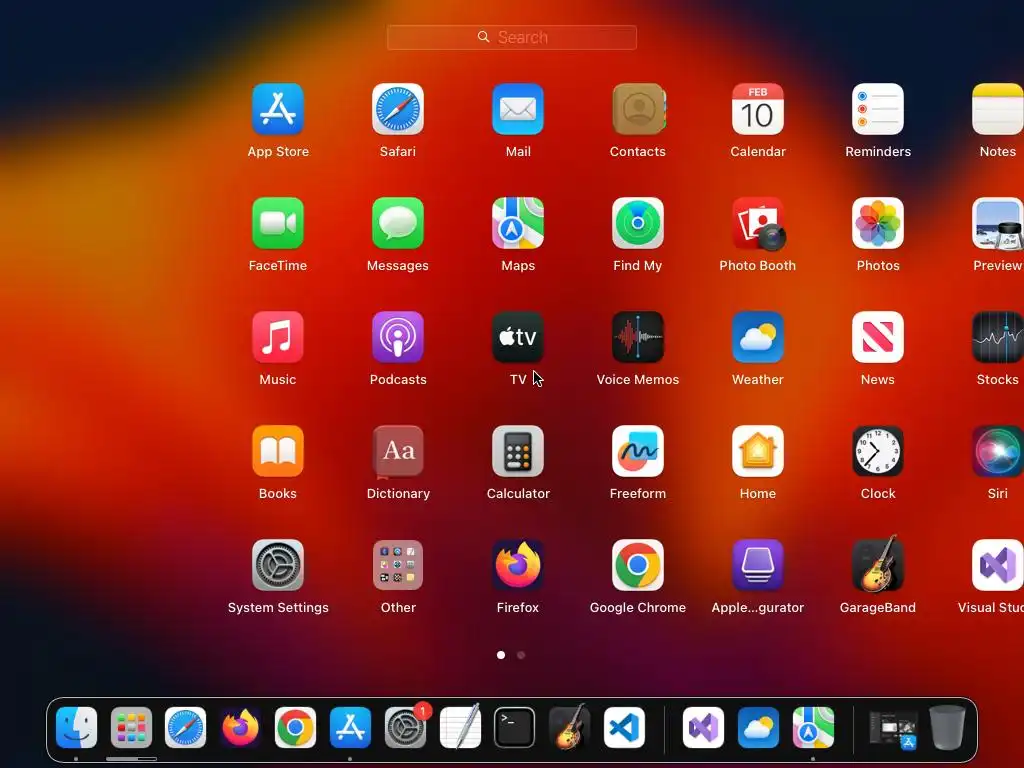
Task: Open the Stocks app
Action: (x=997, y=337)
